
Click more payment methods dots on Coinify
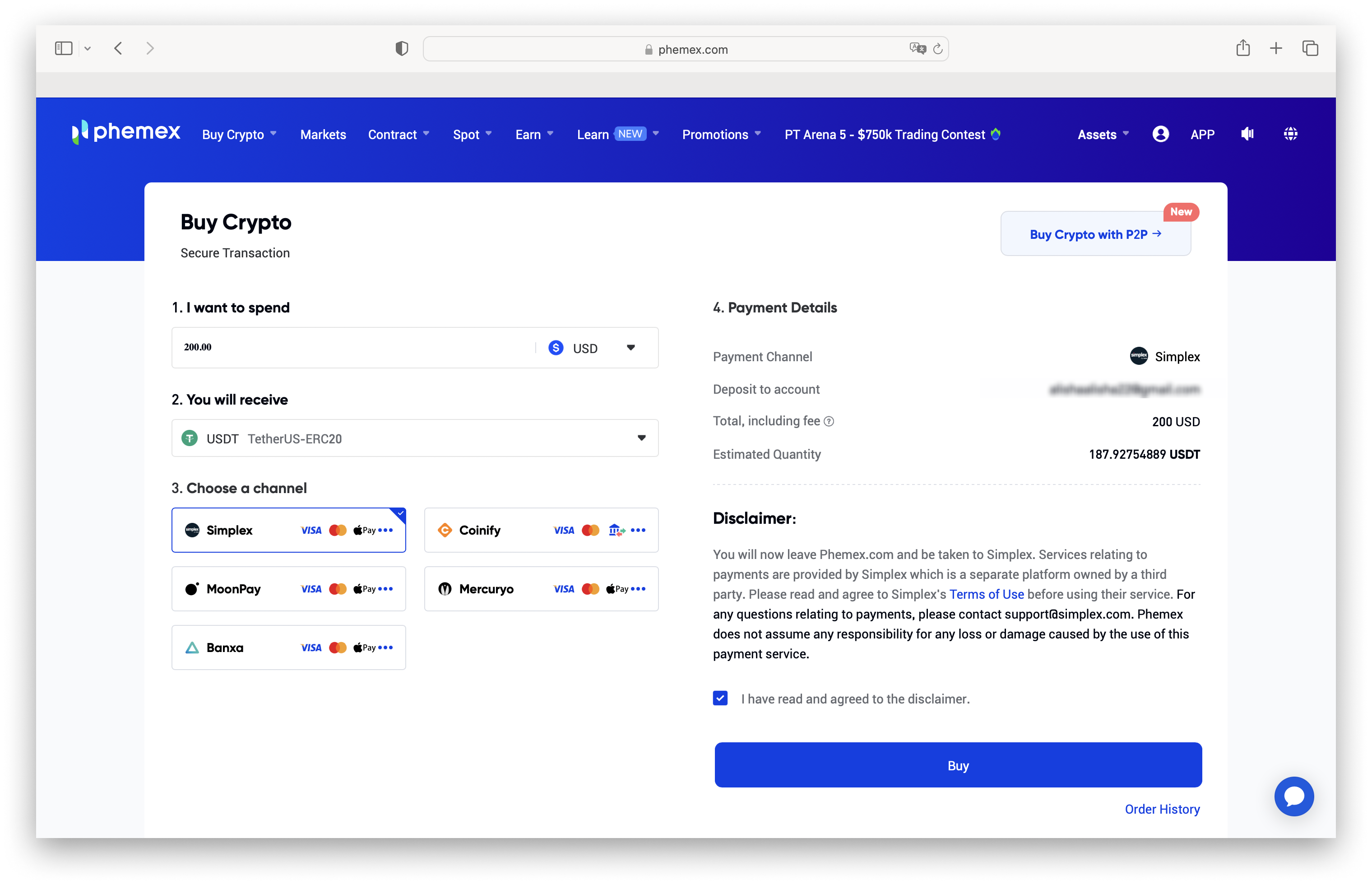click(638, 530)
